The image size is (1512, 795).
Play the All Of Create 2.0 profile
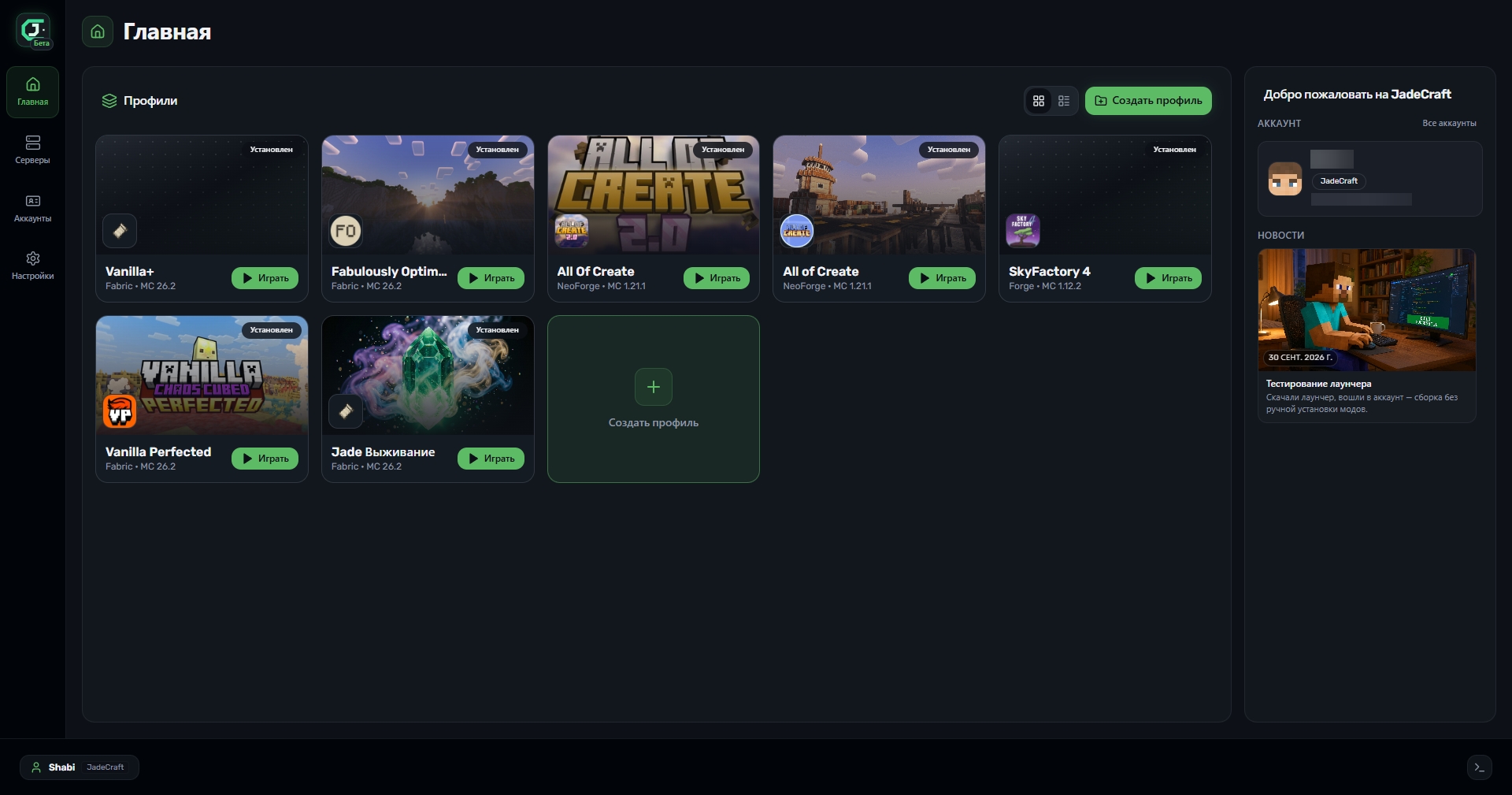click(x=717, y=278)
